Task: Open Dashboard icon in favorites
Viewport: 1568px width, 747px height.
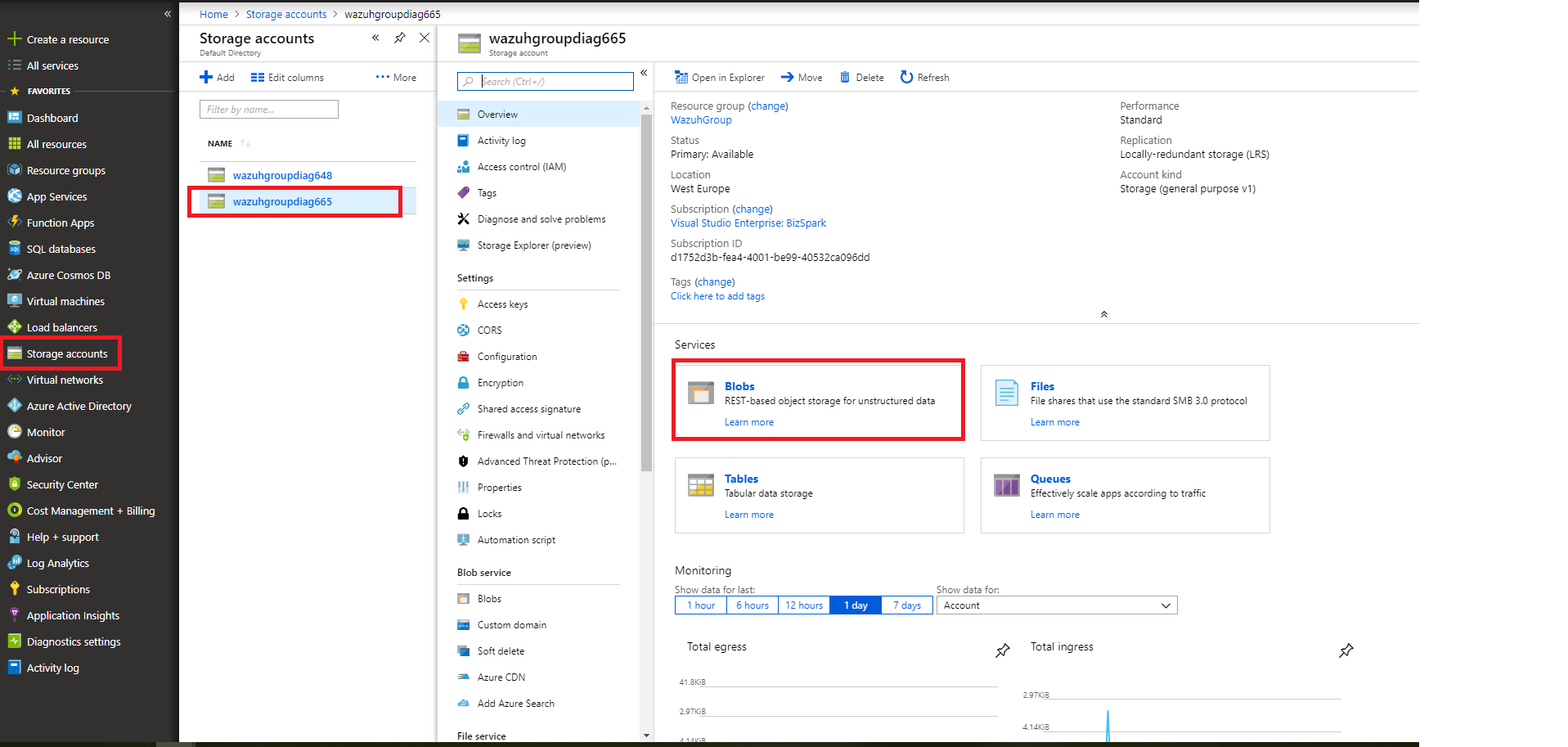Action: tap(14, 118)
